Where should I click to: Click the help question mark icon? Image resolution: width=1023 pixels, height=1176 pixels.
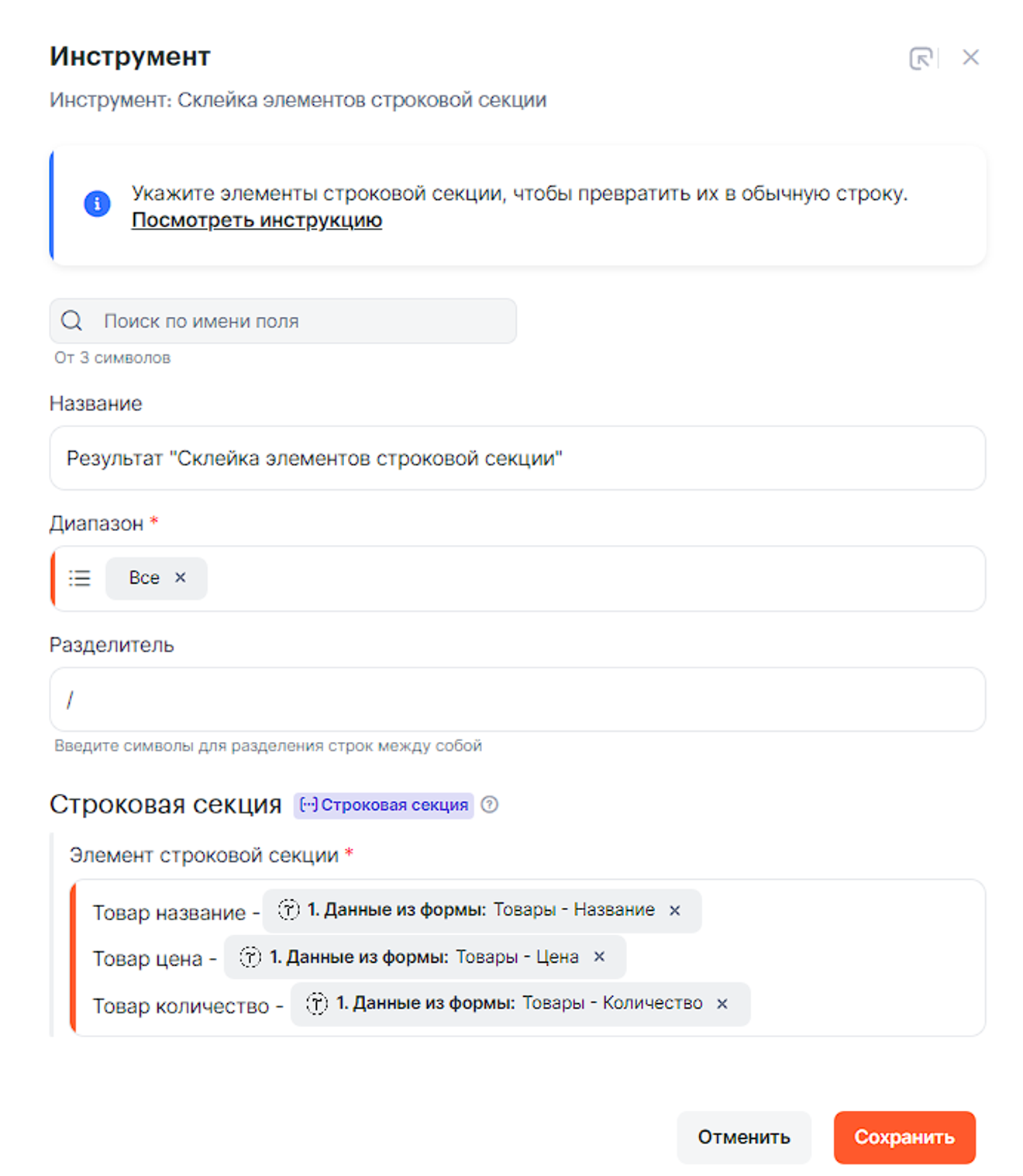490,805
